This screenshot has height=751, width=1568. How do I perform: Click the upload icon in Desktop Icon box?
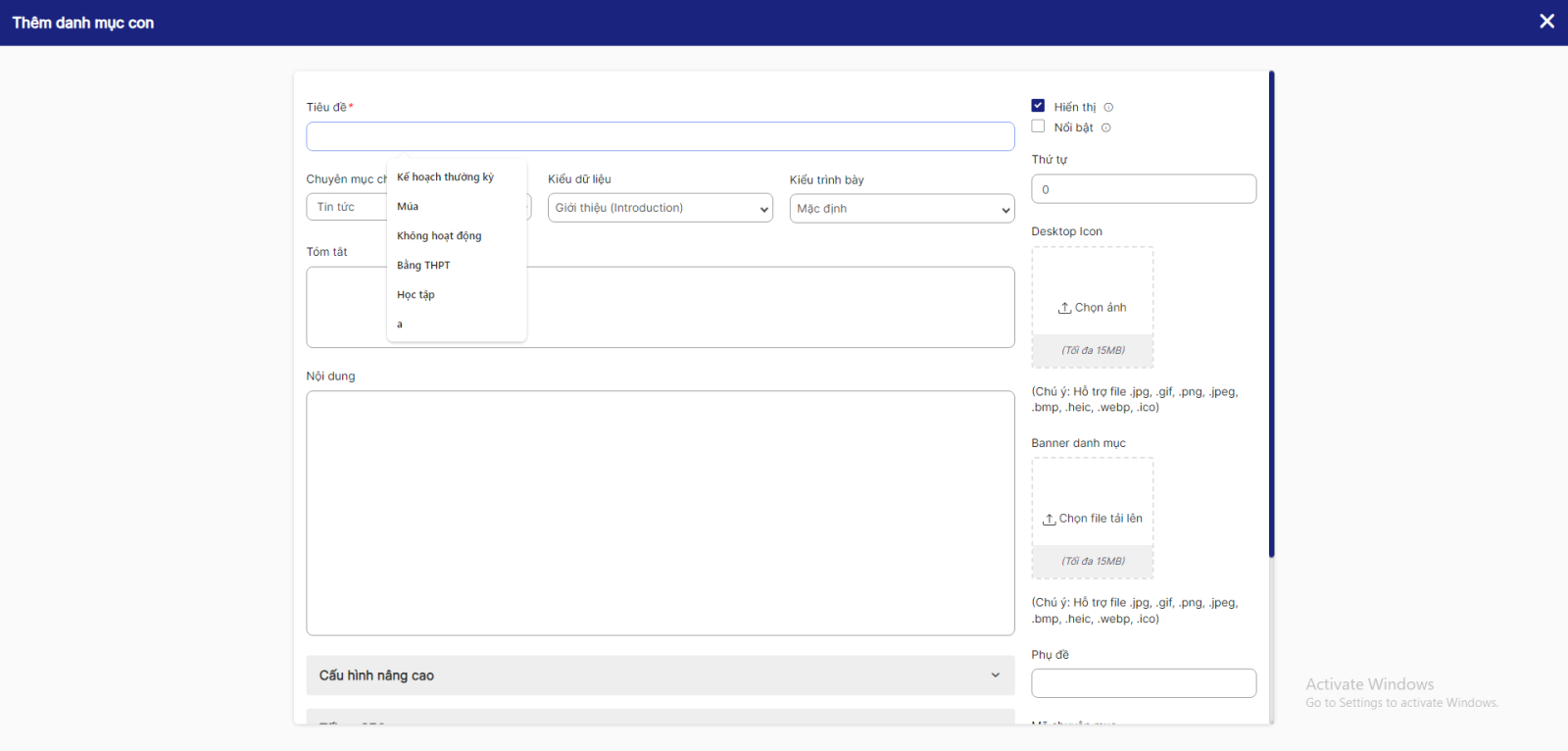[1064, 308]
